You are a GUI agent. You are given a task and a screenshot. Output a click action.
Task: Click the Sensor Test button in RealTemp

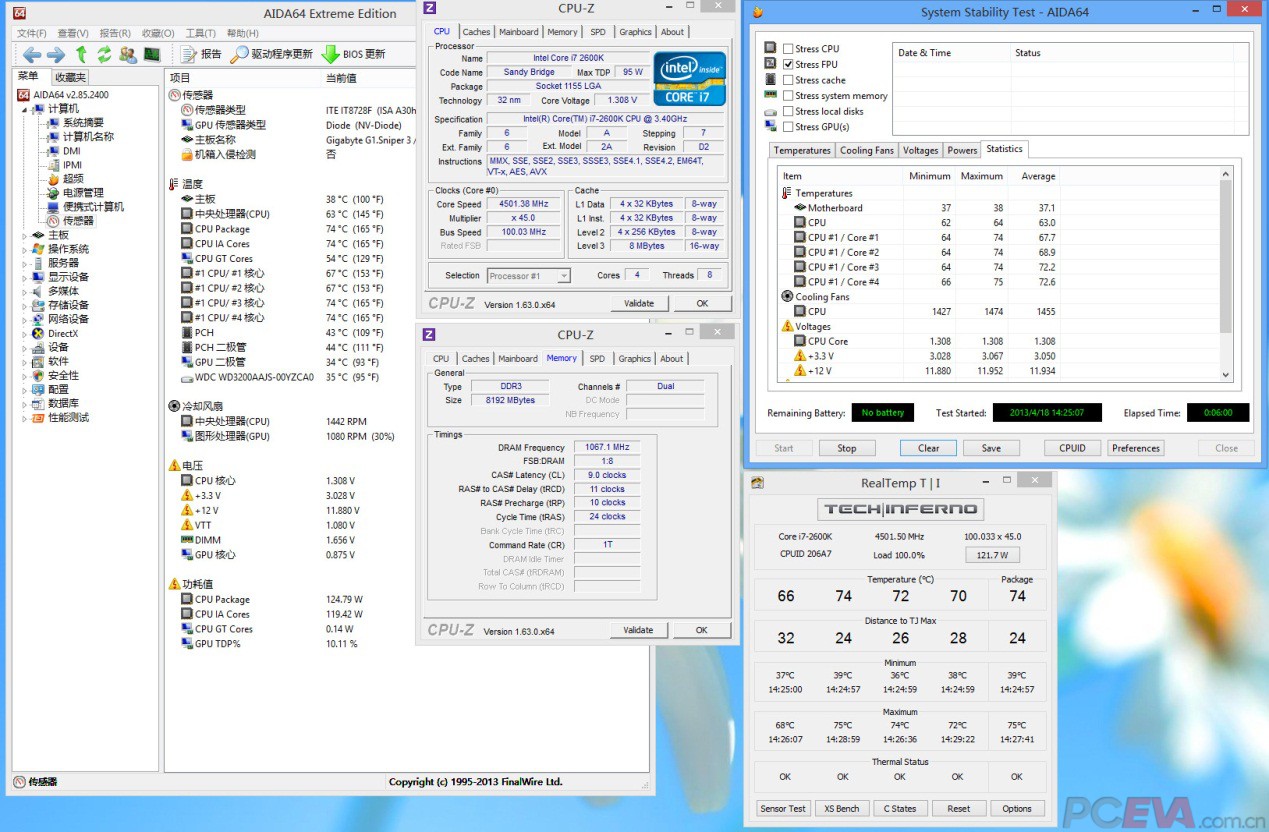(783, 808)
